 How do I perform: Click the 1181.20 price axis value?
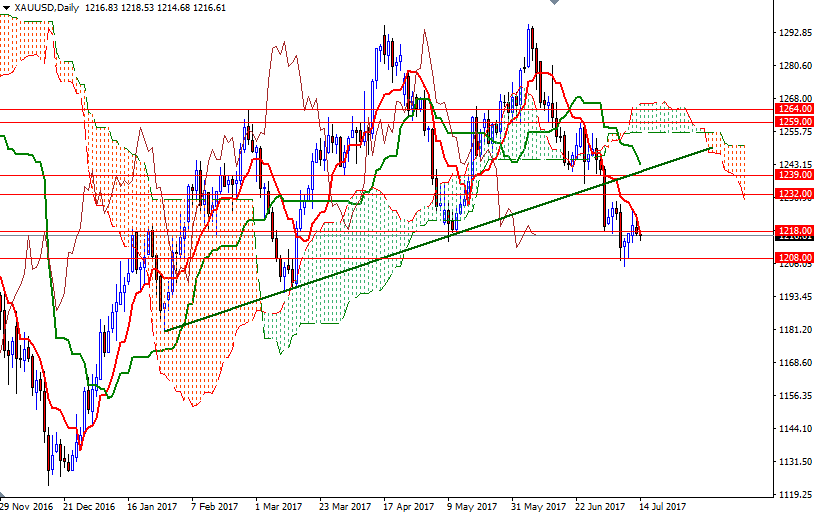[795, 330]
